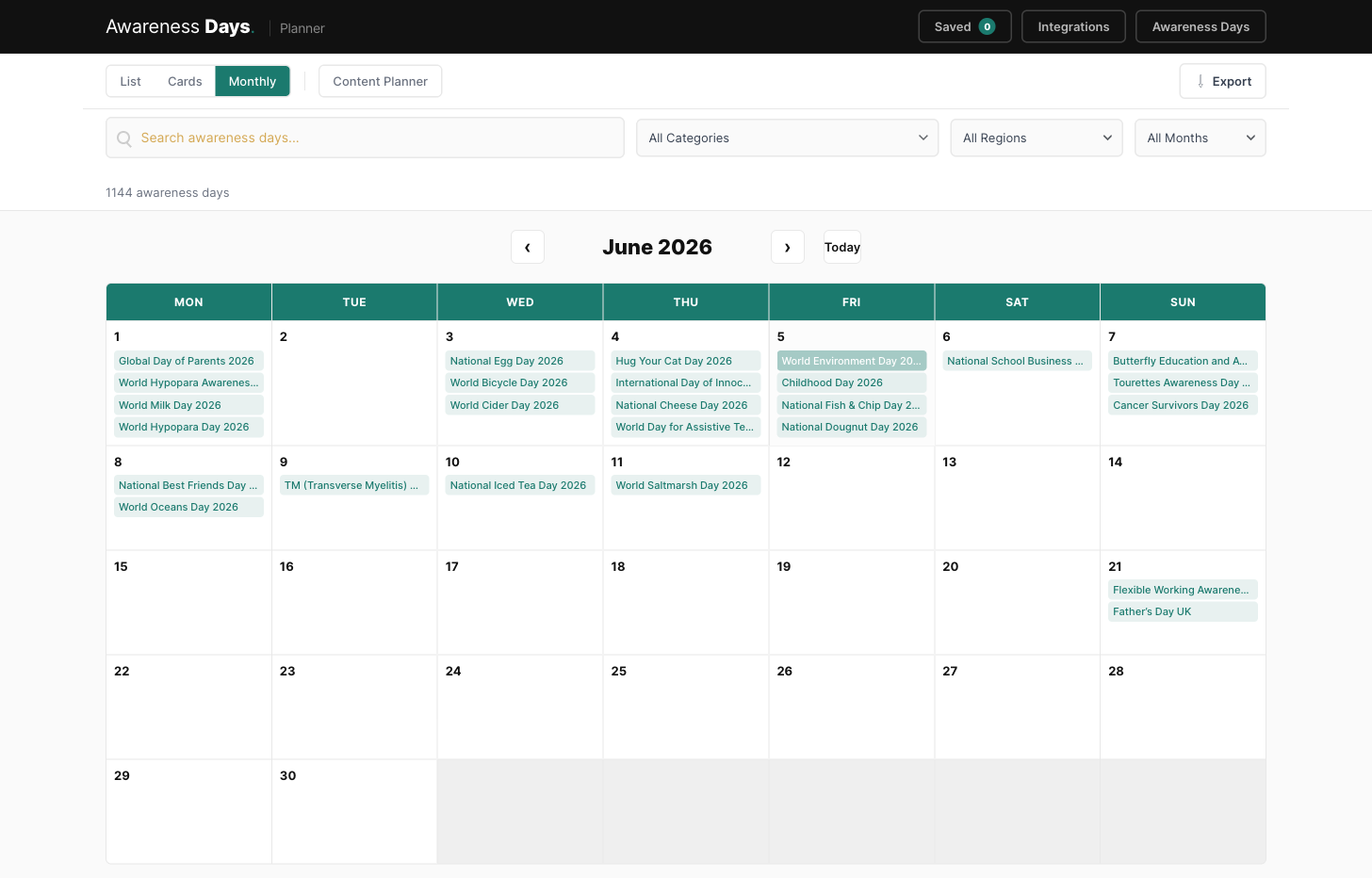Click Hug Your Cat Day 2026

pos(685,360)
